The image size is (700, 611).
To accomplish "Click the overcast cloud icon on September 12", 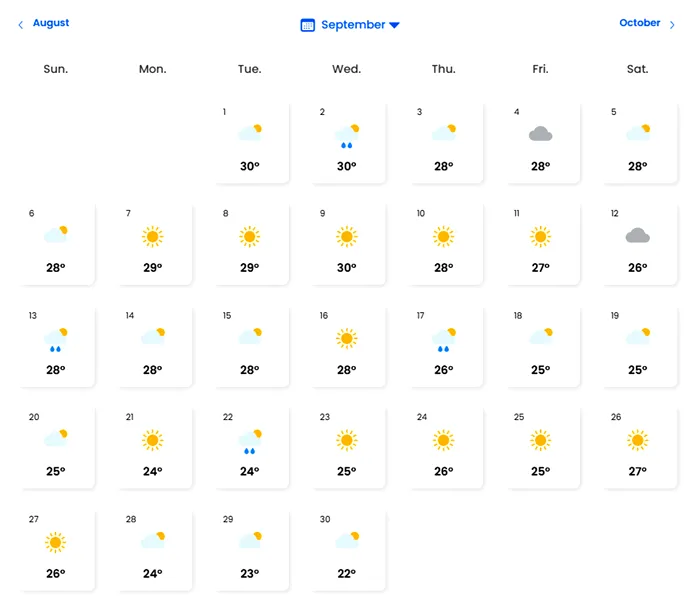I will point(638,235).
